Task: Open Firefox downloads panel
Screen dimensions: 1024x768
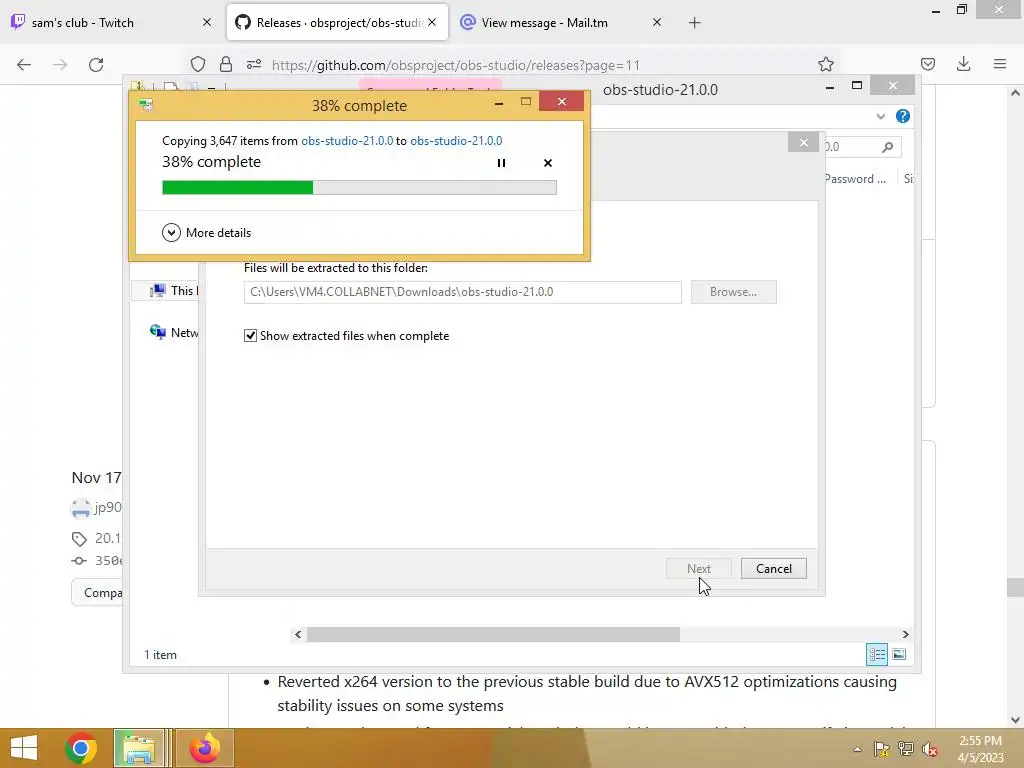Action: 963,64
